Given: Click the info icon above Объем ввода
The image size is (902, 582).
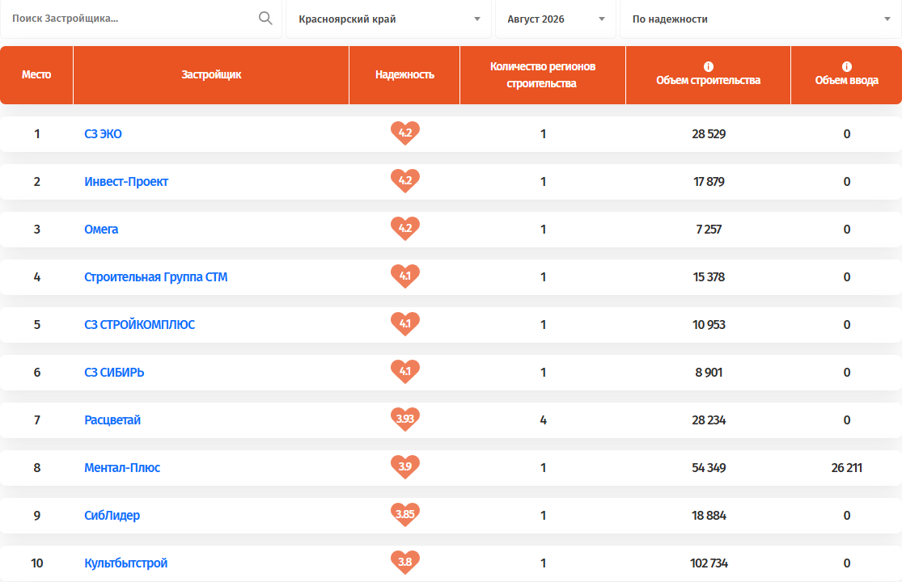Looking at the screenshot, I should point(846,66).
